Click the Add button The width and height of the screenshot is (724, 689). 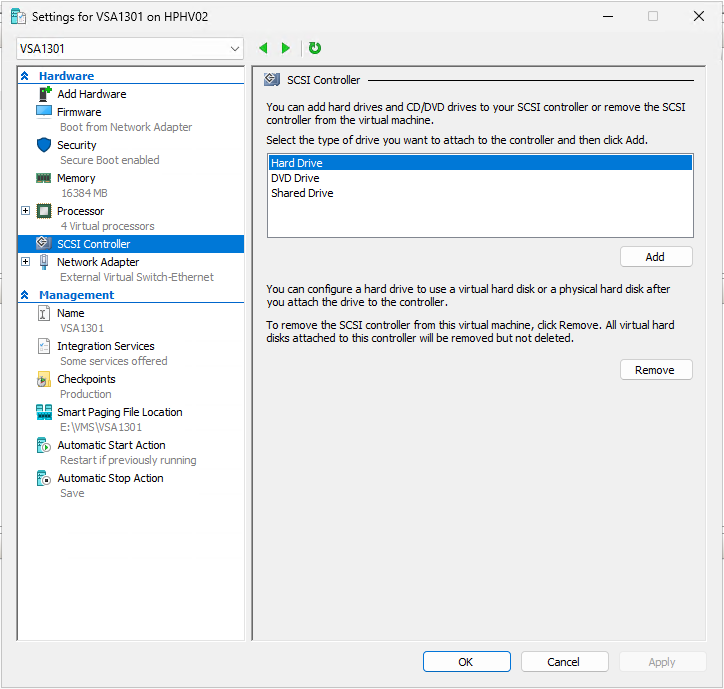coord(655,257)
